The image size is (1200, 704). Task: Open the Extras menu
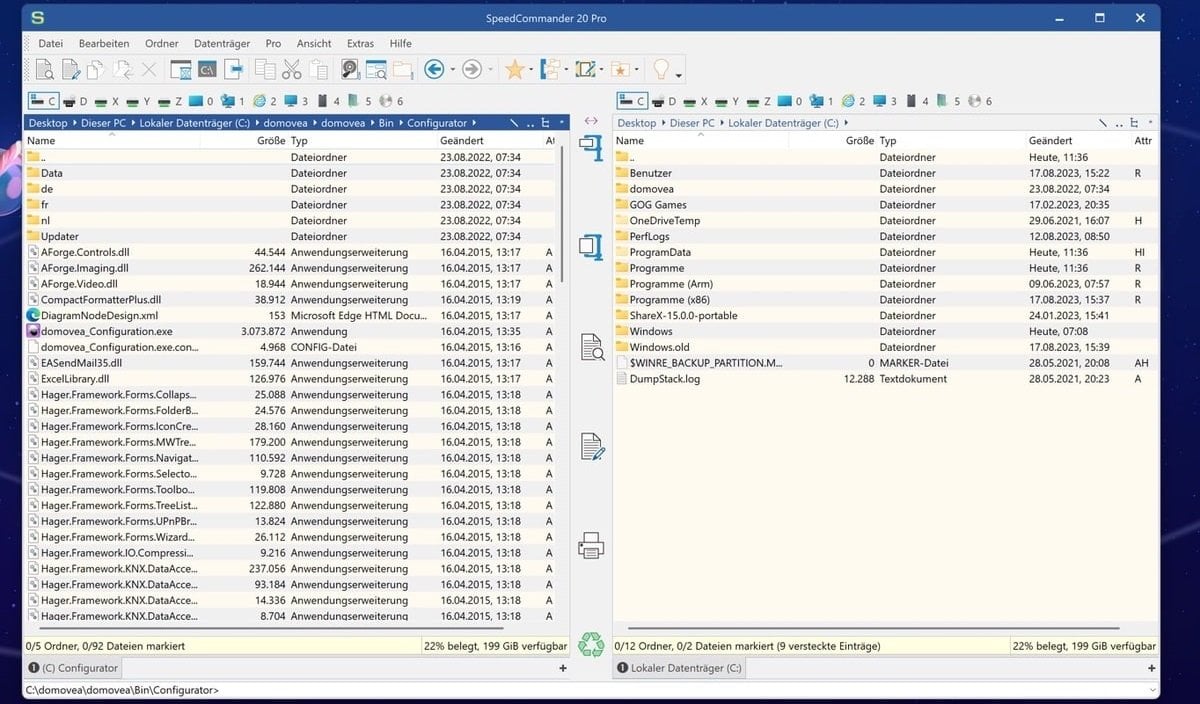coord(360,44)
